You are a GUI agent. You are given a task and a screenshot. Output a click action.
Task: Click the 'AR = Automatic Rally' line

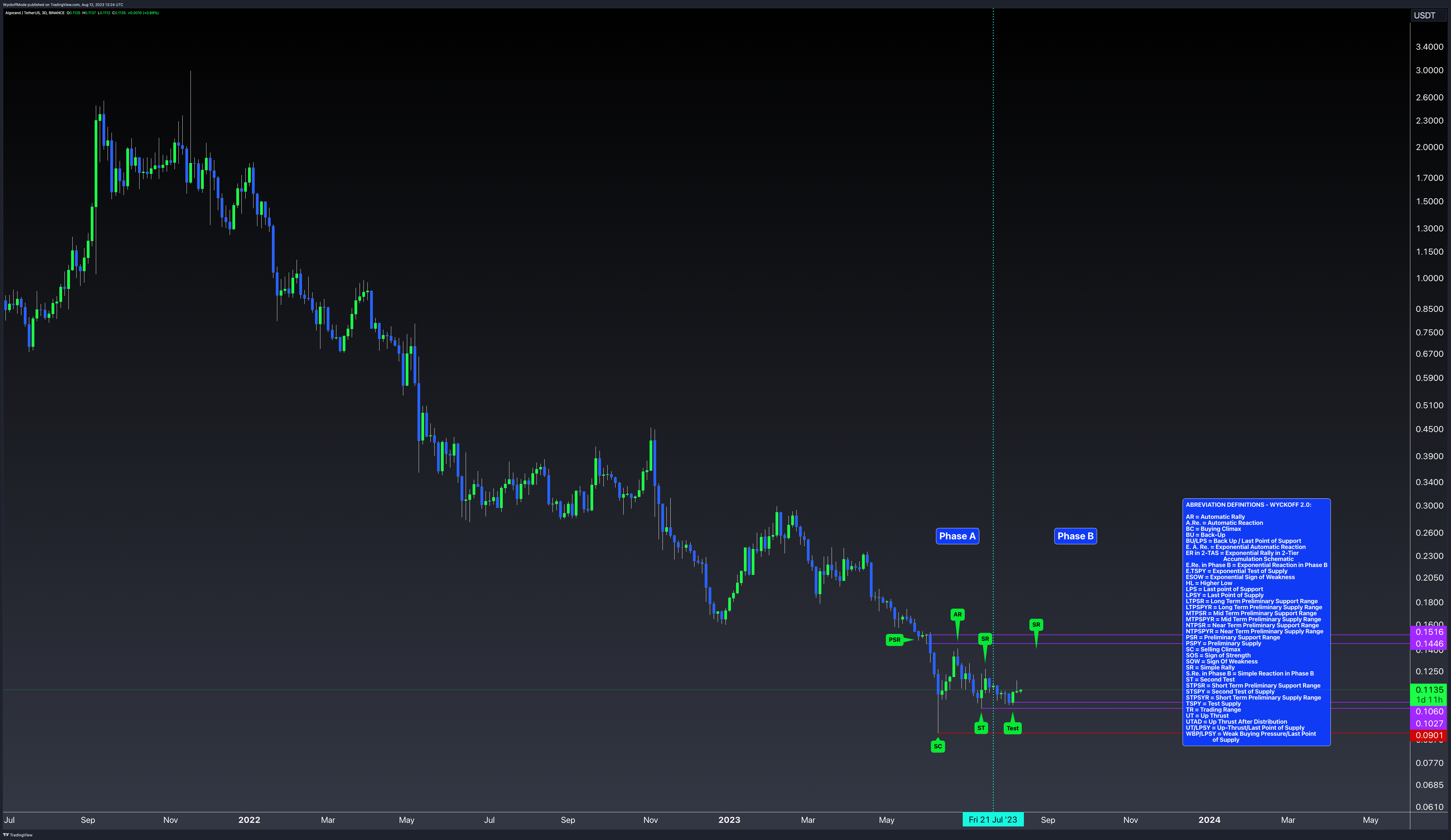pos(1215,517)
